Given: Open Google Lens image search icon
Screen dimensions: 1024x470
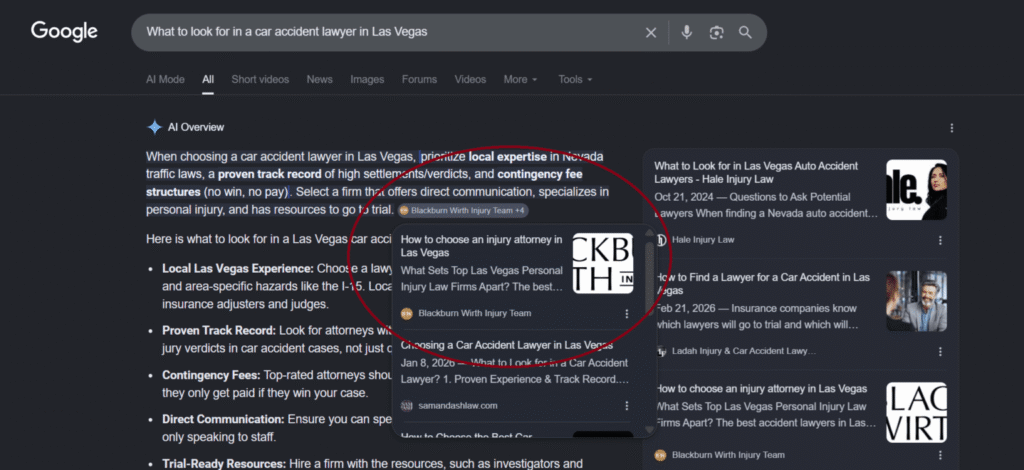Looking at the screenshot, I should 716,33.
